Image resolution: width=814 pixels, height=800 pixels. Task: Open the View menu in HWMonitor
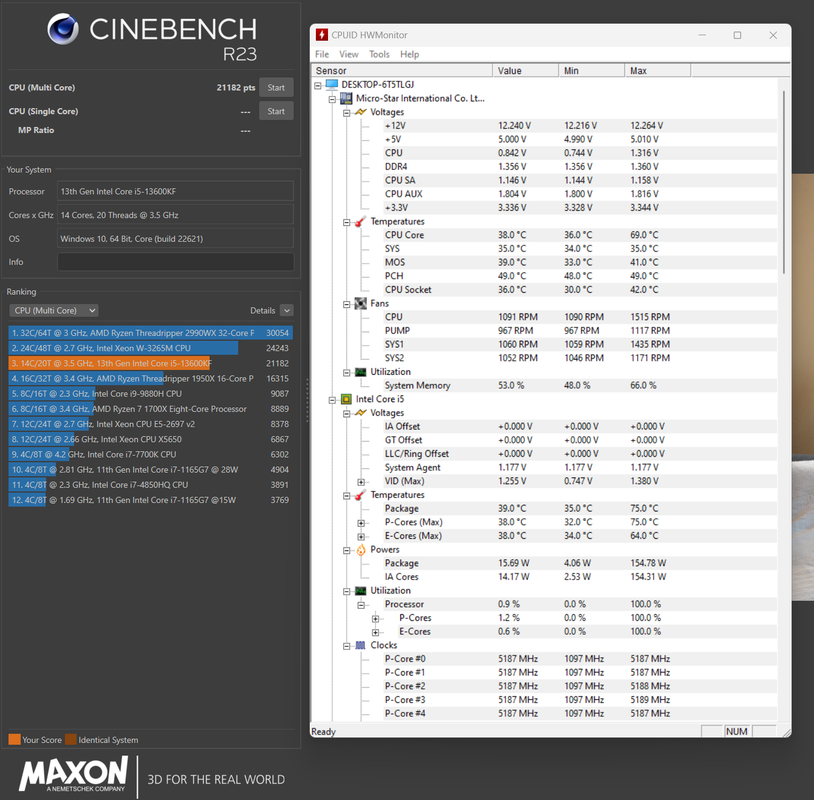coord(348,54)
